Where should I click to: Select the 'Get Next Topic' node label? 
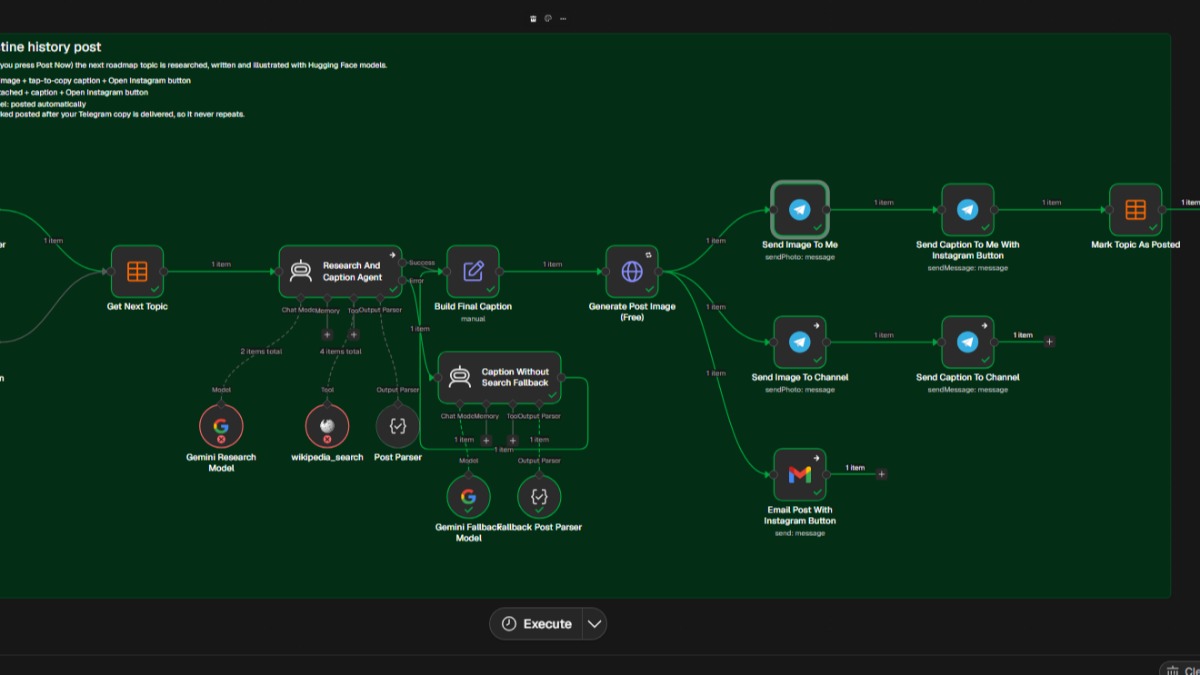[x=137, y=306]
